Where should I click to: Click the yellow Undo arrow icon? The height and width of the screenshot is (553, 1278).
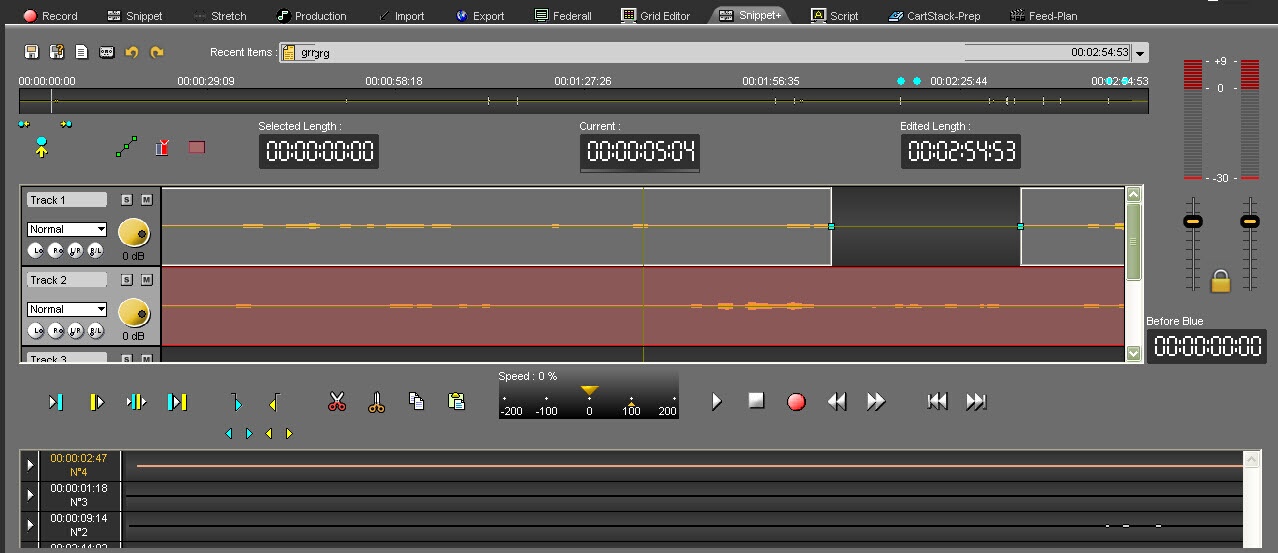pos(132,52)
